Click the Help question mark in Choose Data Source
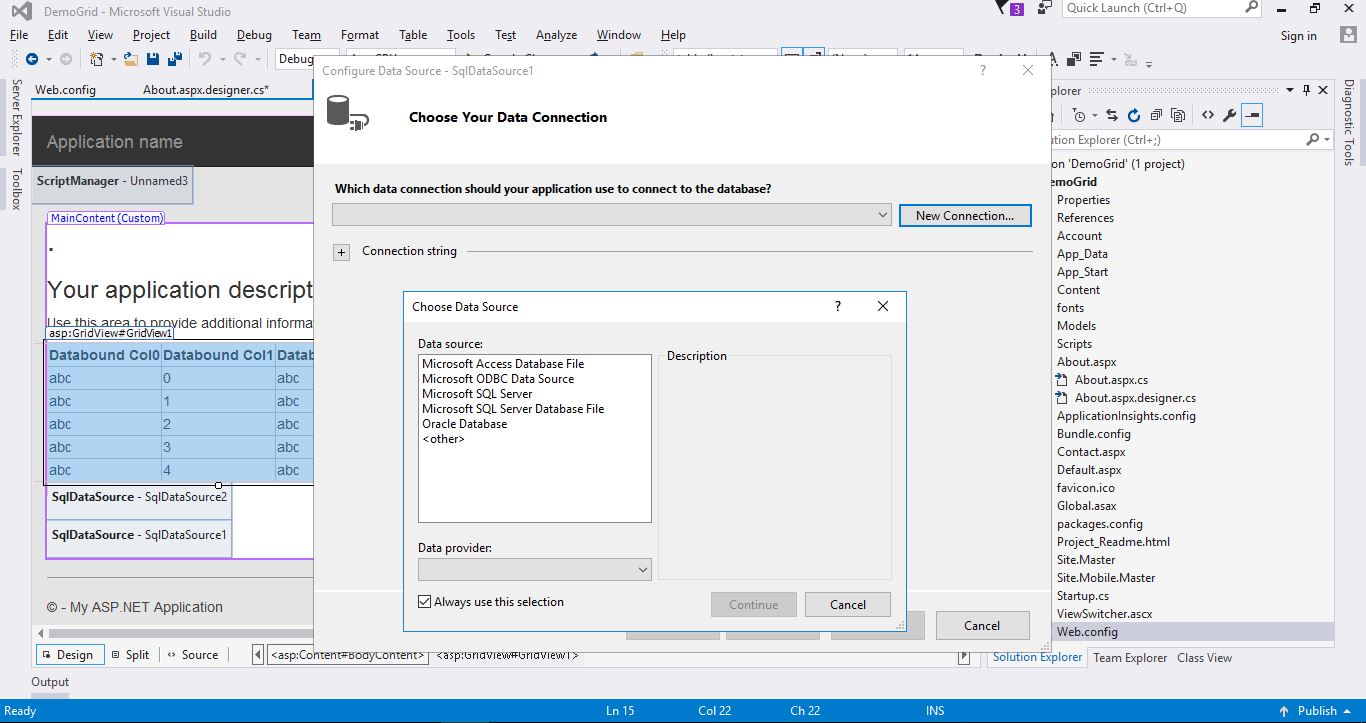Screen dimensions: 1366x723 (838, 306)
